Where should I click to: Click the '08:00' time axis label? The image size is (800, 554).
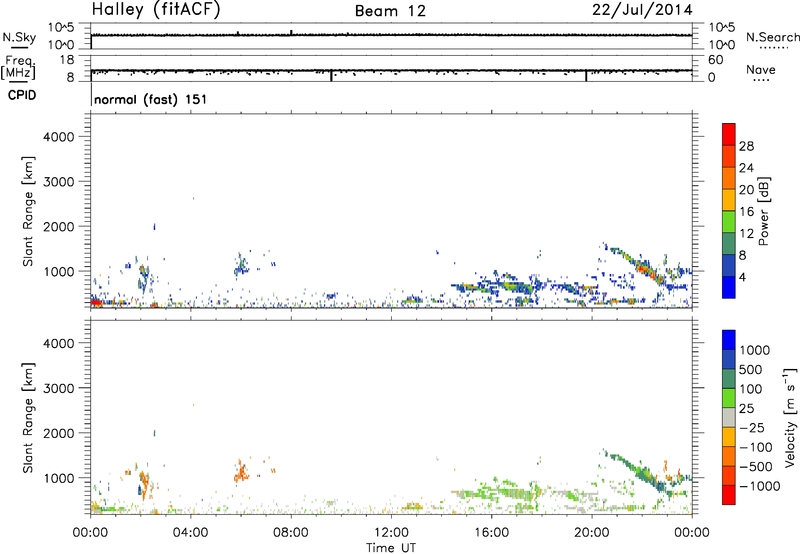[291, 533]
